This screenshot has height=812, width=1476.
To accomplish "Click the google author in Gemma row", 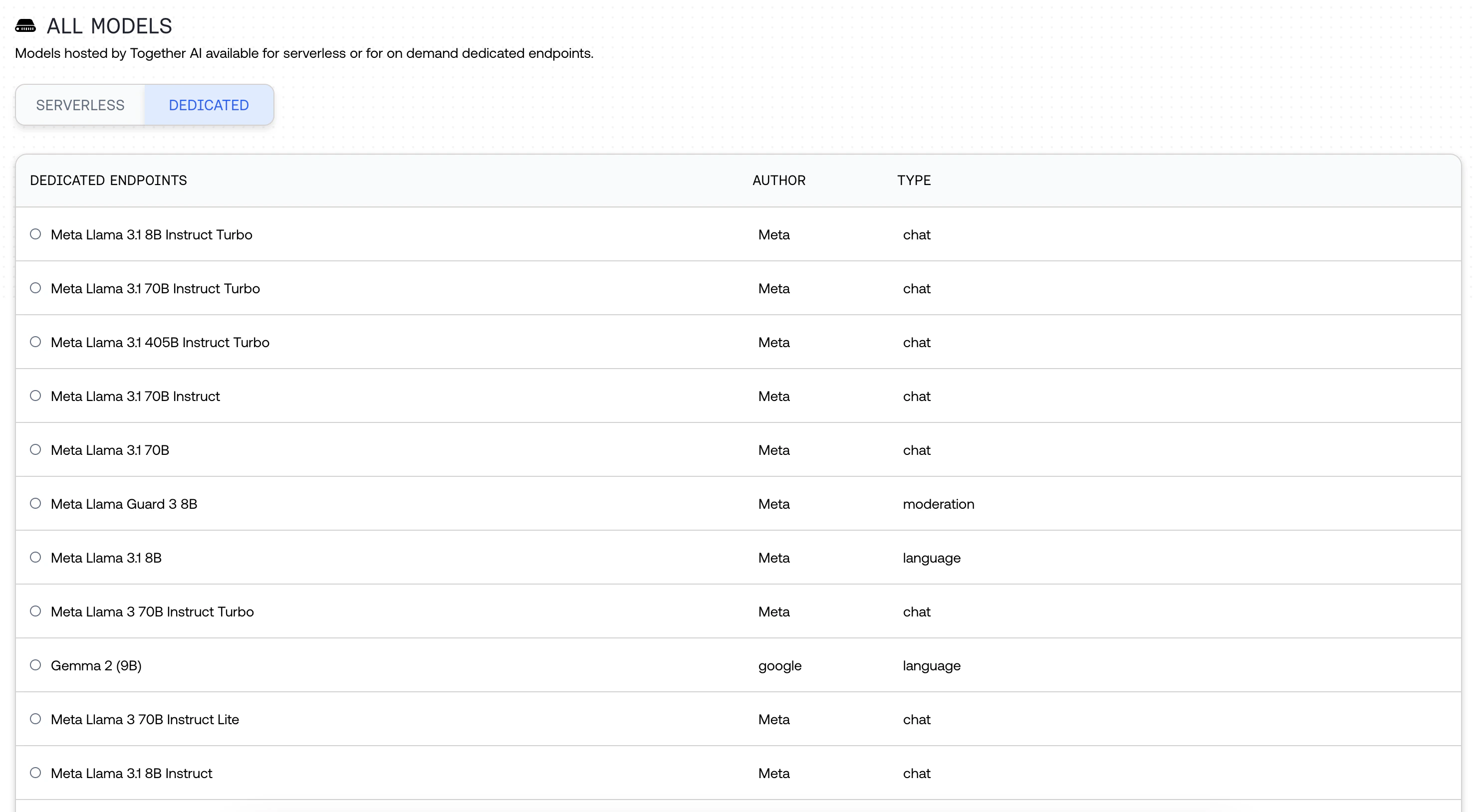I will [780, 665].
